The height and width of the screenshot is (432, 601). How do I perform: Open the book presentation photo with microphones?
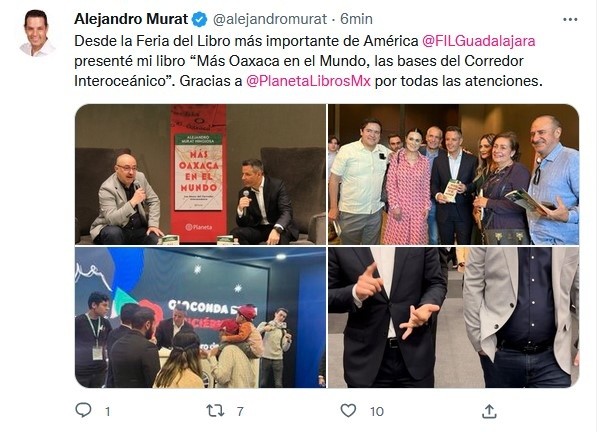pyautogui.click(x=200, y=174)
